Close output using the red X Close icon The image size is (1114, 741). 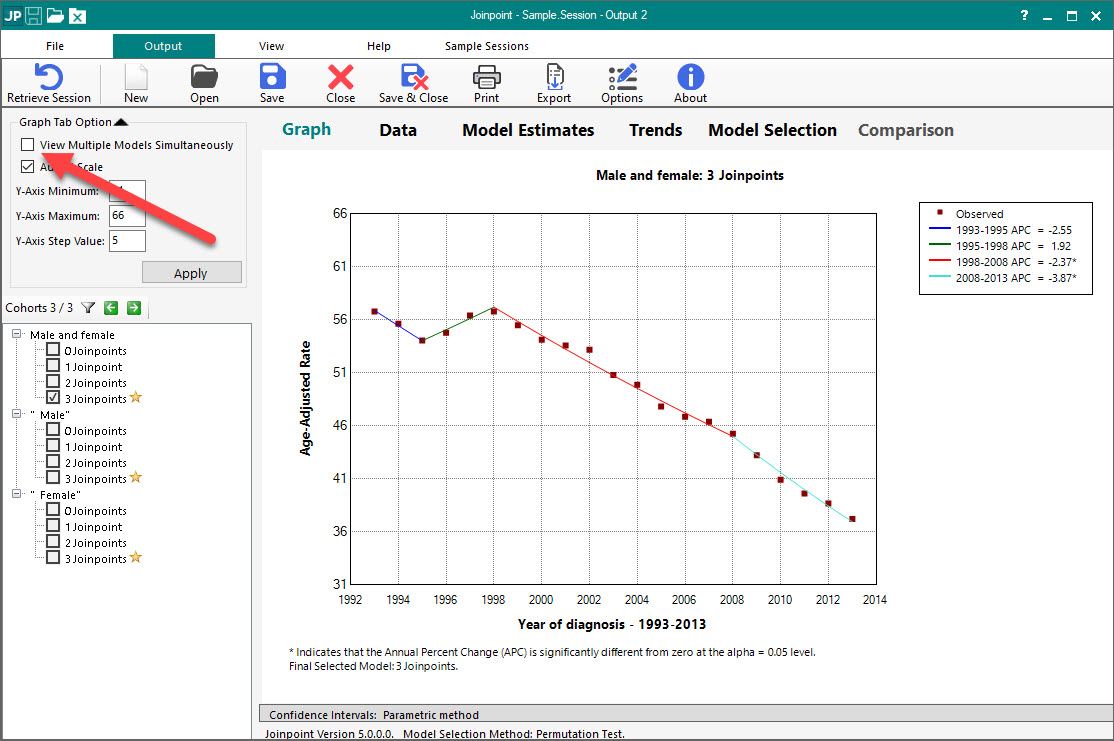click(340, 77)
